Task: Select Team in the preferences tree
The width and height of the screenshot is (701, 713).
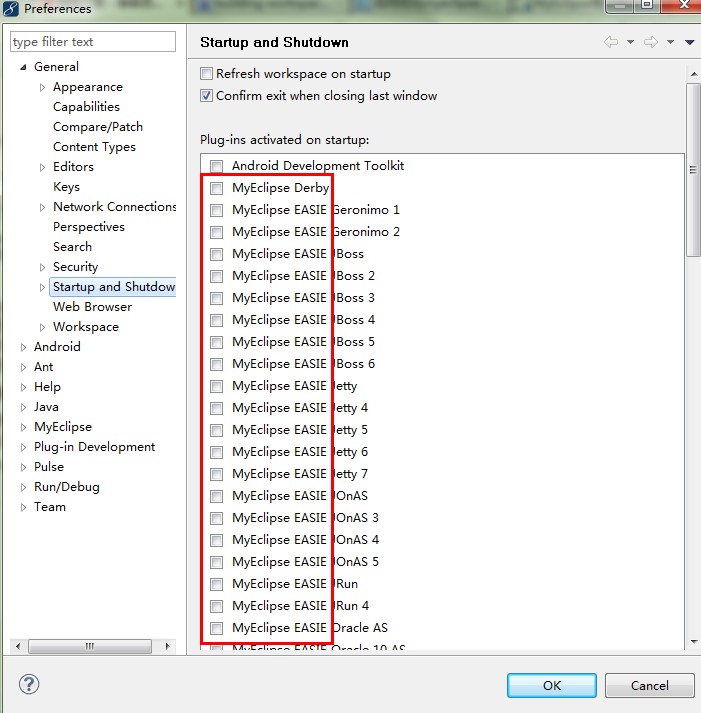Action: [x=50, y=507]
